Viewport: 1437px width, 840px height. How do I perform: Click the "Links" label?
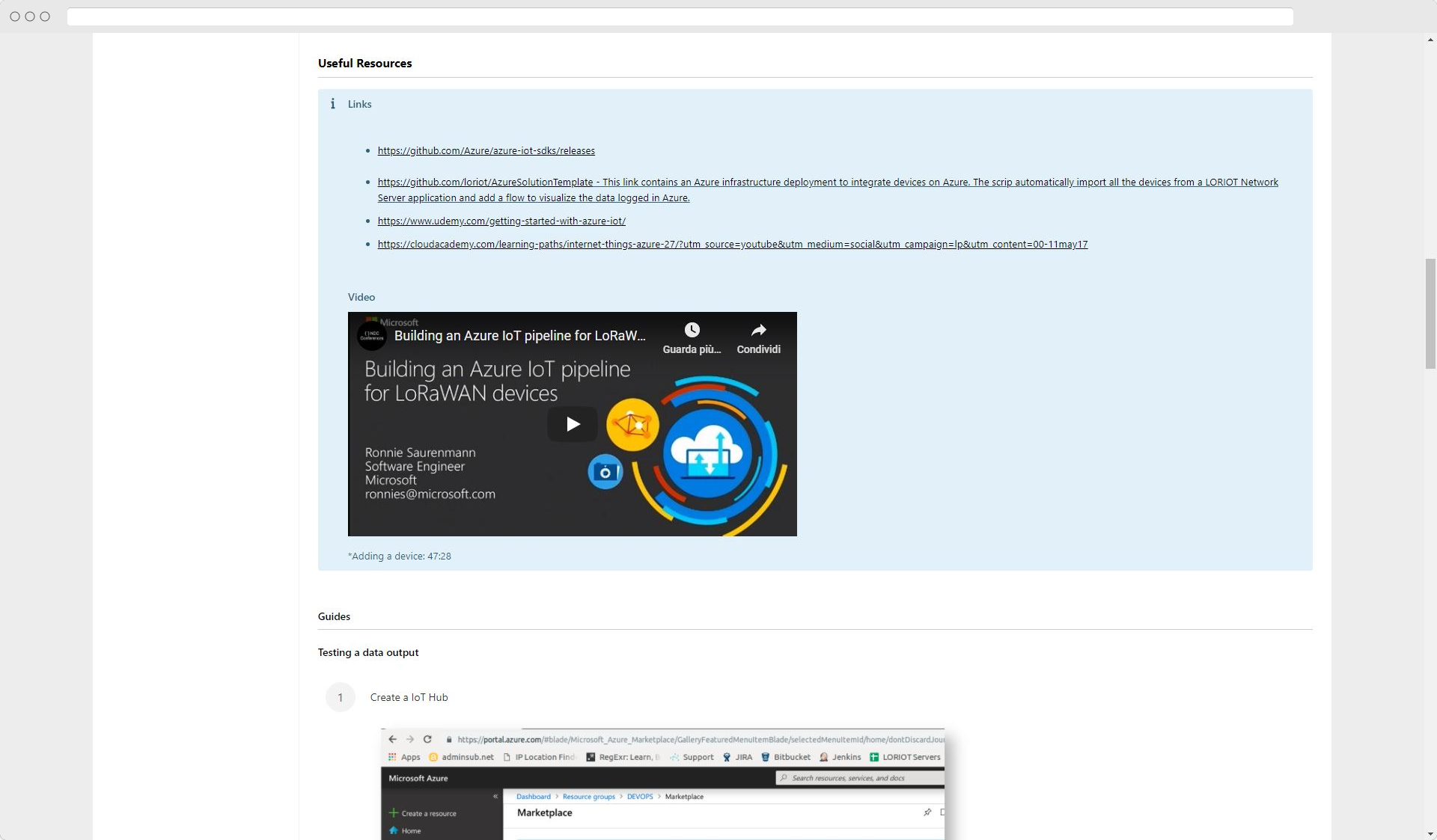pos(360,104)
